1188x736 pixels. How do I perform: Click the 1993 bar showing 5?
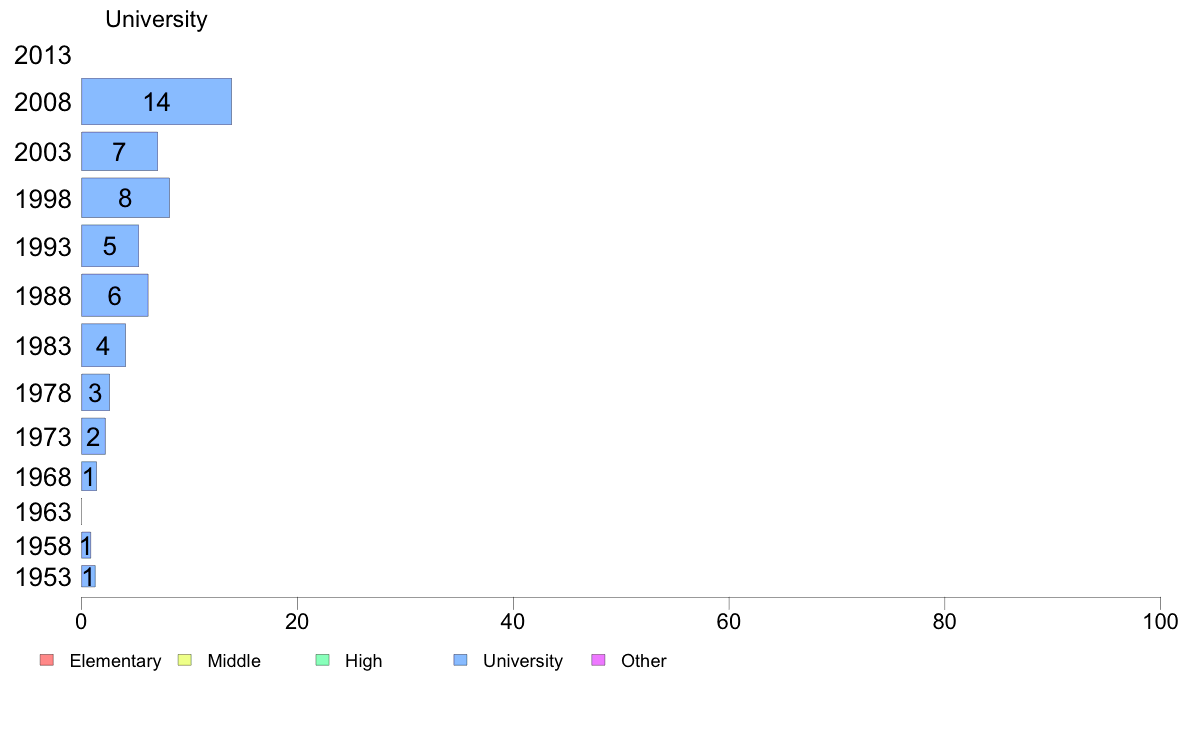point(110,246)
